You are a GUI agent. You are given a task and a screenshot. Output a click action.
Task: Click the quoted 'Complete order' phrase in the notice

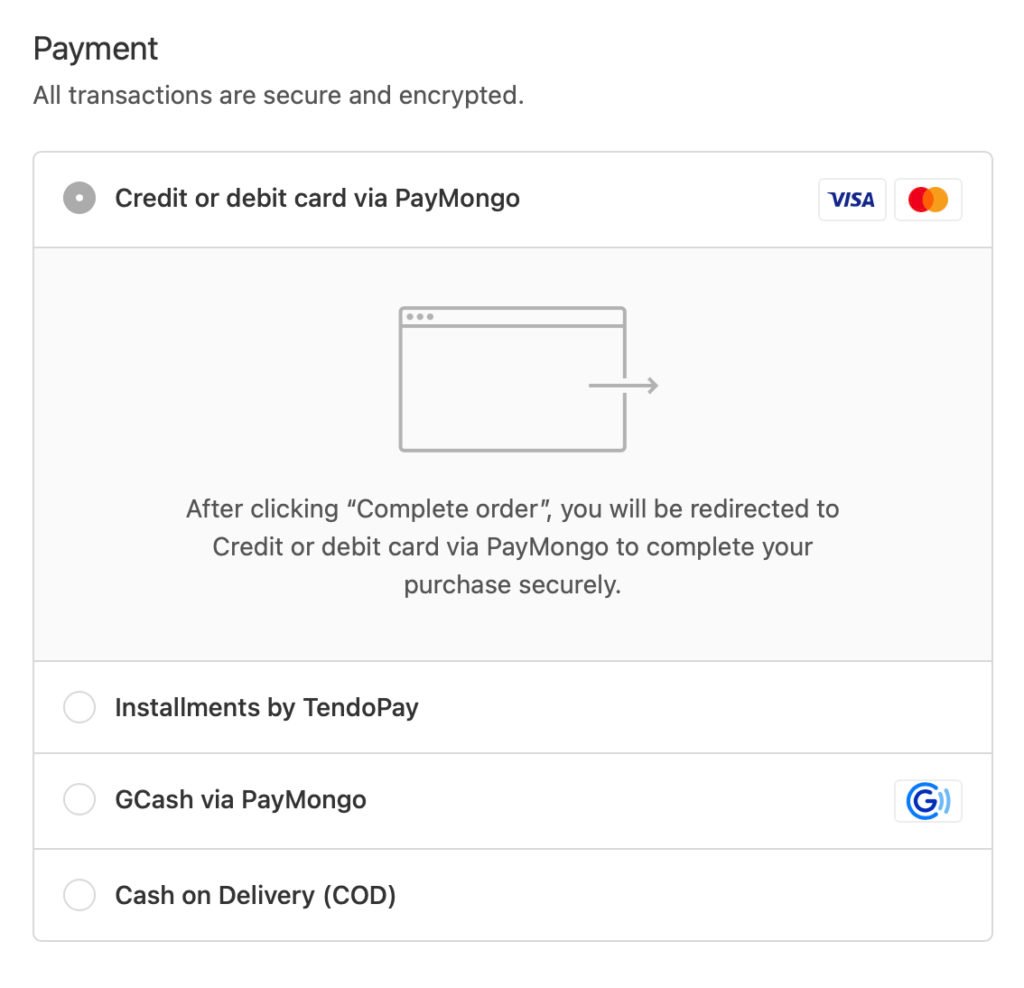pos(449,509)
